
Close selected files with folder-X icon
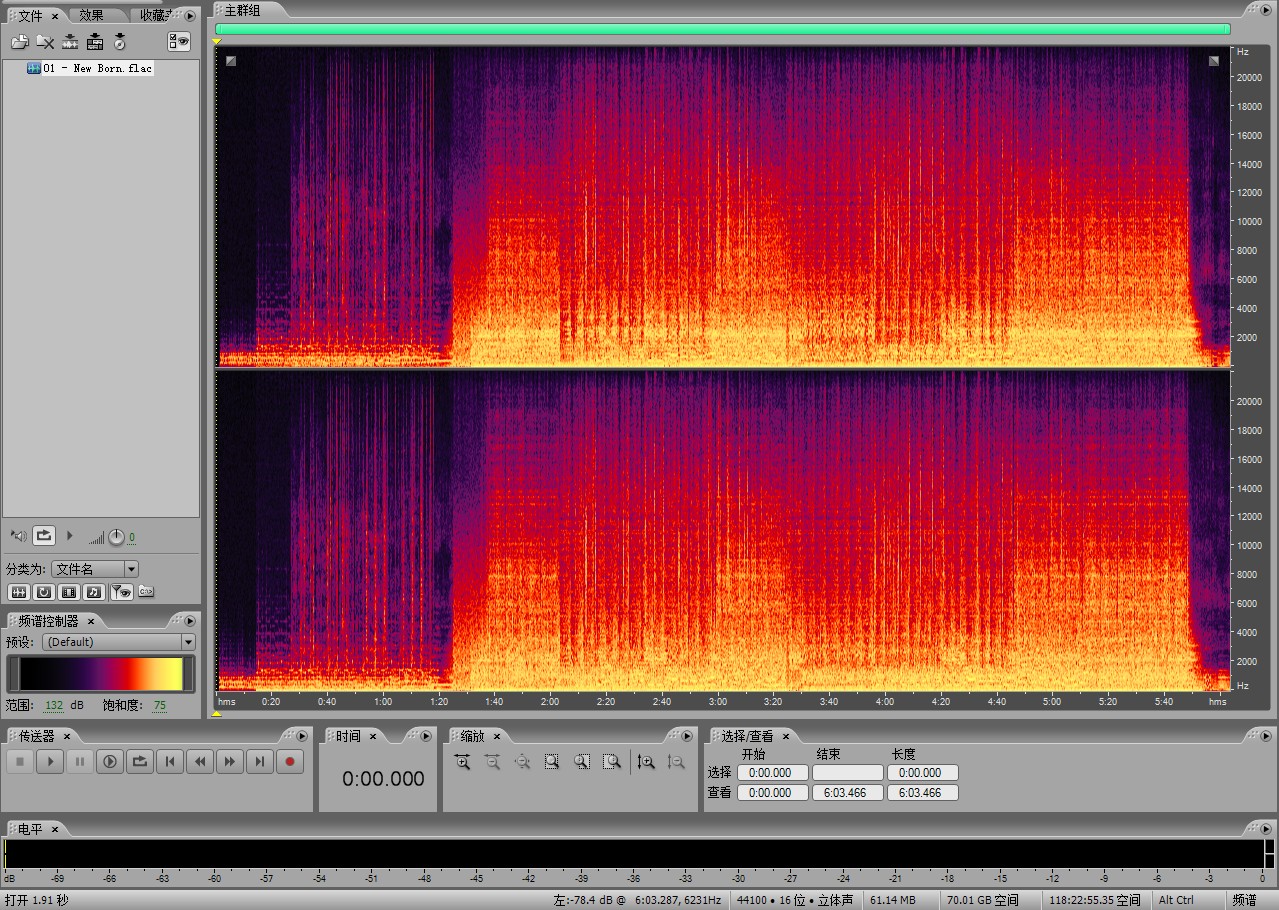point(45,42)
